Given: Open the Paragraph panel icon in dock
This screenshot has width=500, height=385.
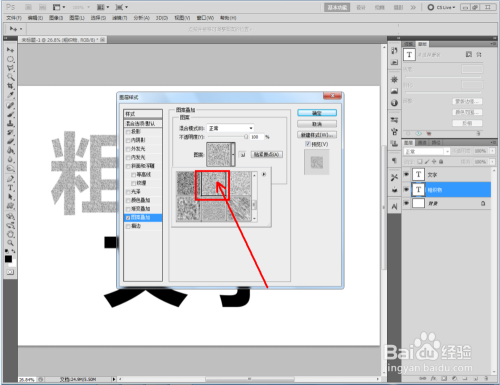Looking at the screenshot, I should 394,161.
